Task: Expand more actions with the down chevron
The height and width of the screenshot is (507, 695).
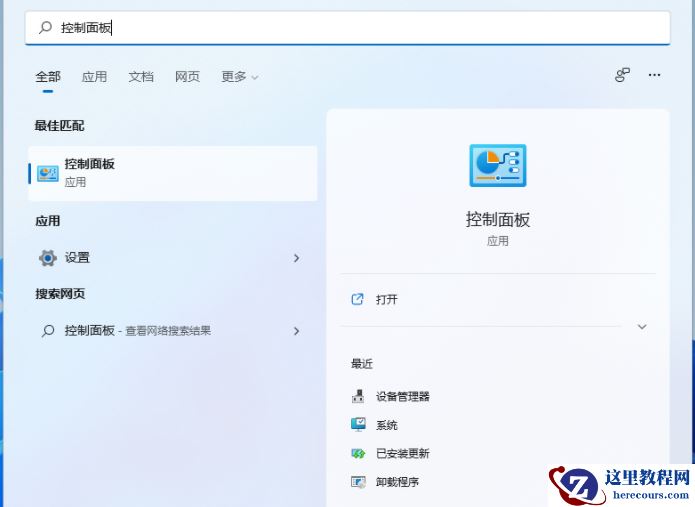Action: pyautogui.click(x=642, y=327)
